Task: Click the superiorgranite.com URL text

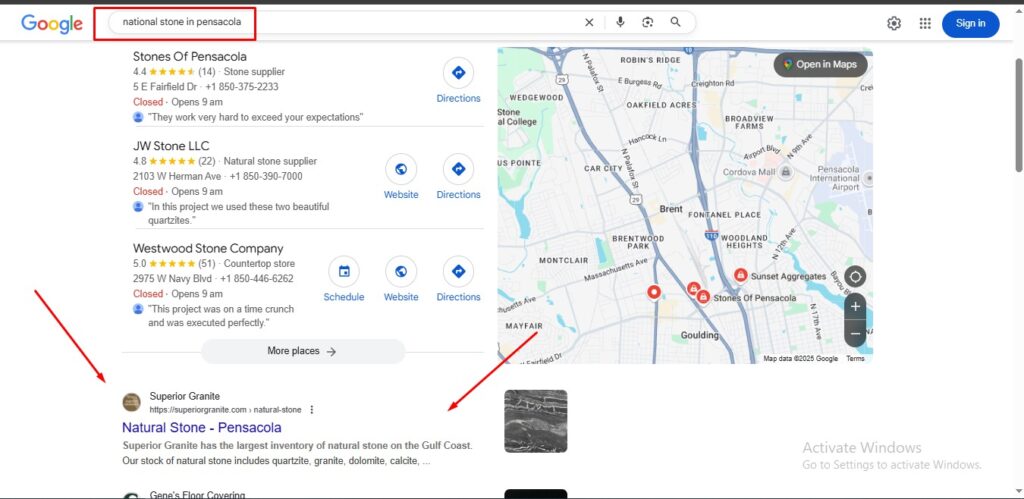Action: (x=225, y=410)
